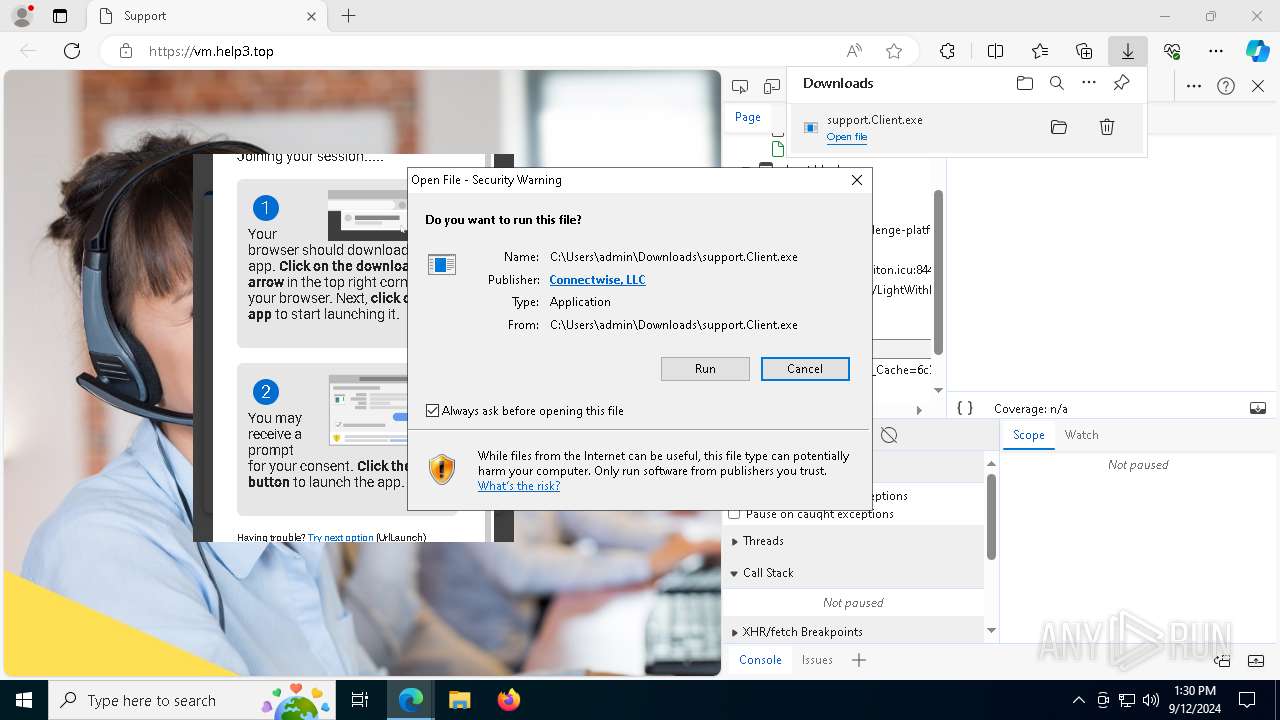Open Task View on the taskbar
This screenshot has height=720, width=1280.
click(x=360, y=700)
